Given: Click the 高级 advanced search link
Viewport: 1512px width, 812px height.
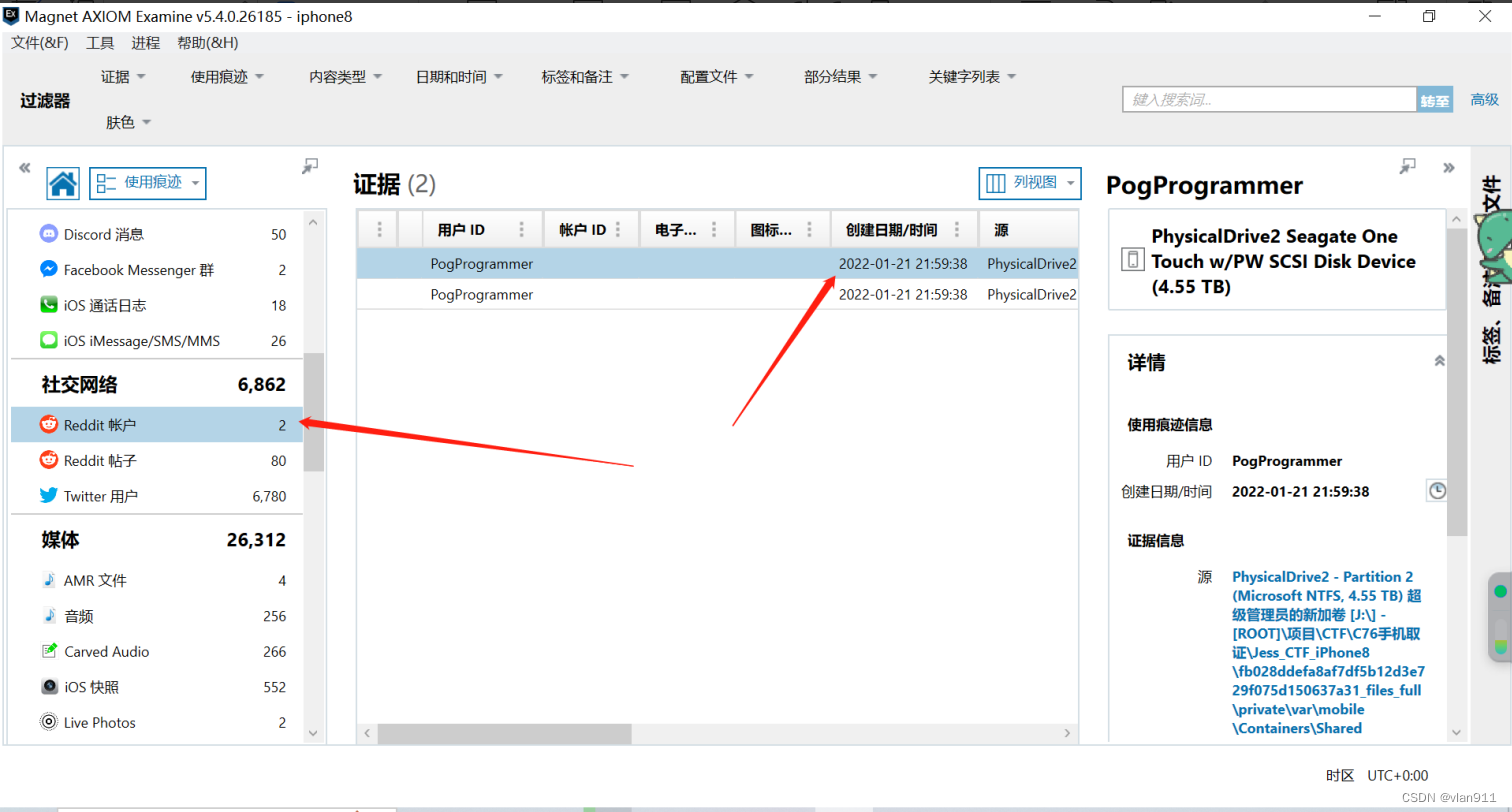Looking at the screenshot, I should tap(1484, 100).
